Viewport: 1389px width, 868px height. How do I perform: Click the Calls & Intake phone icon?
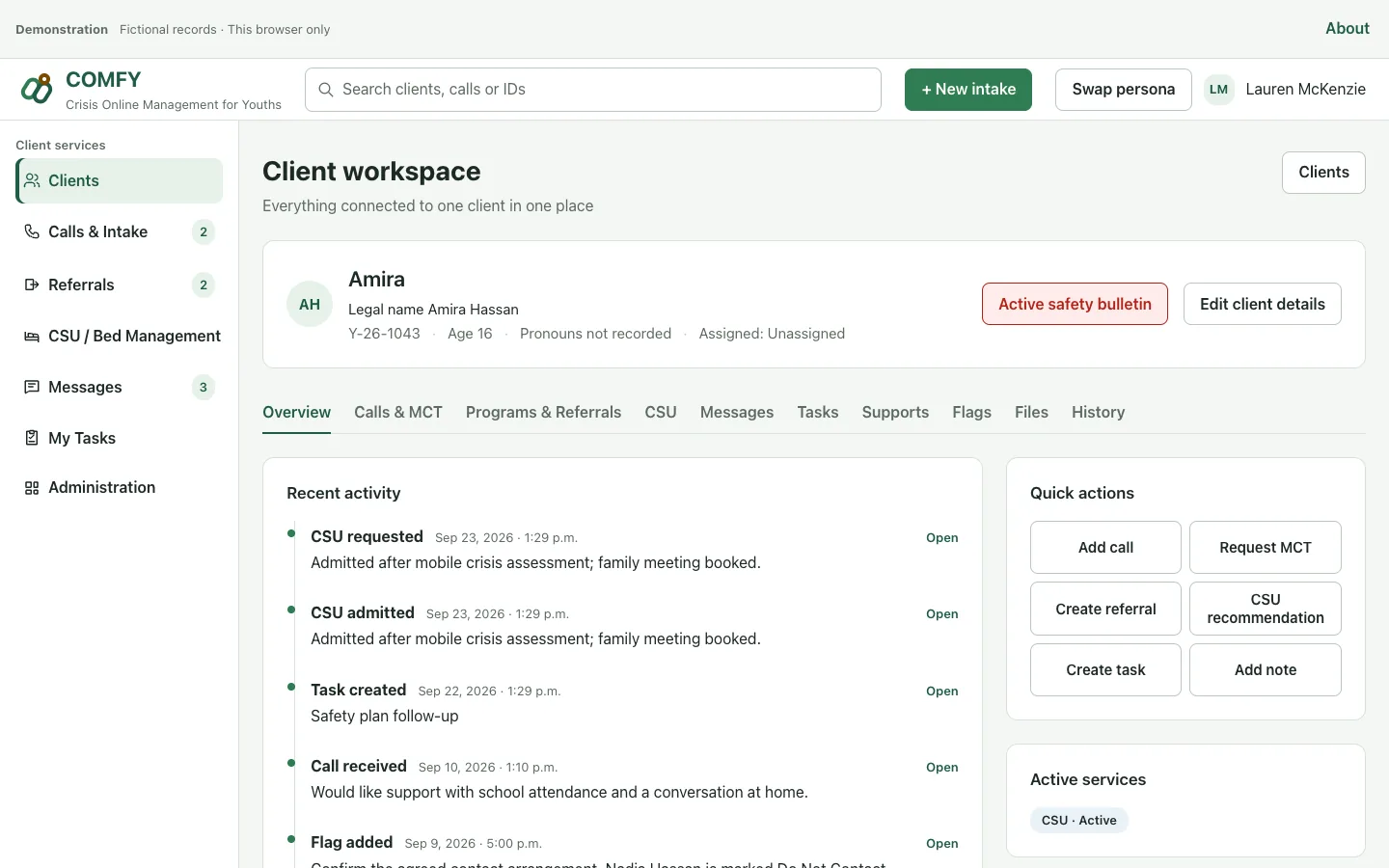coord(32,231)
